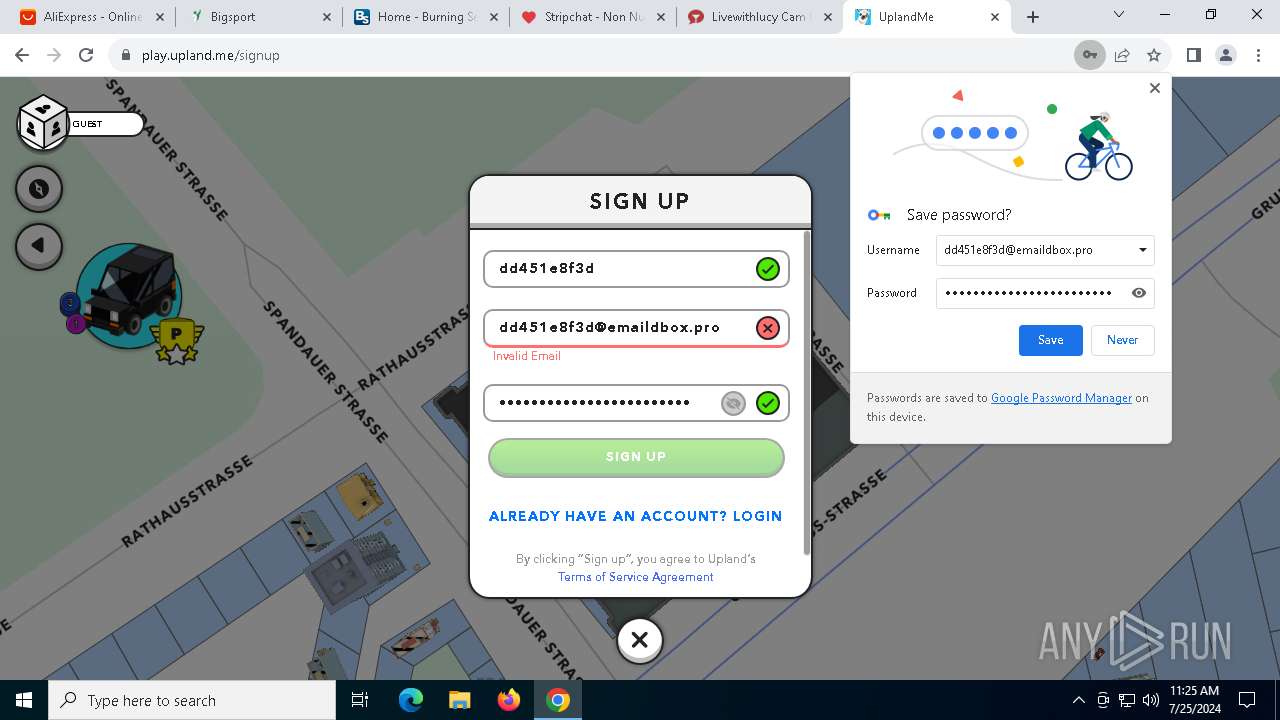The width and height of the screenshot is (1280, 720).
Task: Click the compass button on the map
Action: coord(39,189)
